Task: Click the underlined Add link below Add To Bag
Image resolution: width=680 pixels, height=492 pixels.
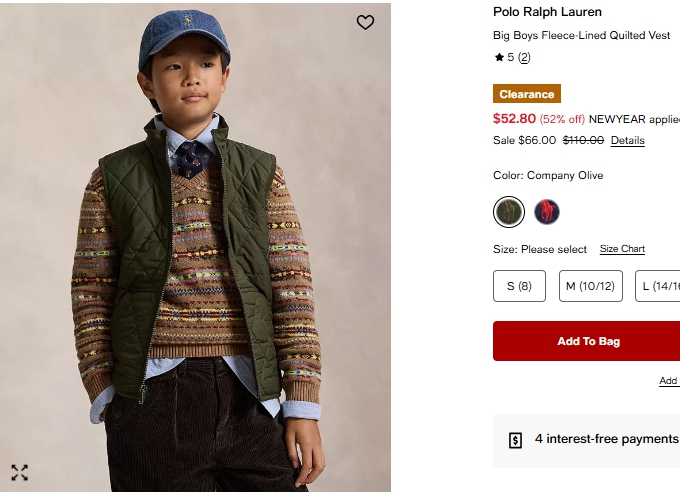Action: click(668, 381)
